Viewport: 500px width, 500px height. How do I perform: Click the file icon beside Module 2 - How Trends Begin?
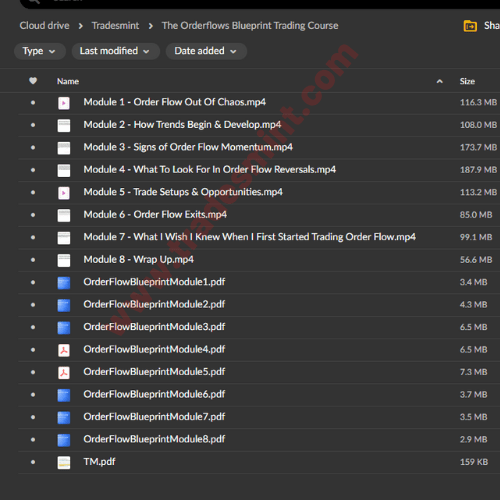tap(64, 125)
